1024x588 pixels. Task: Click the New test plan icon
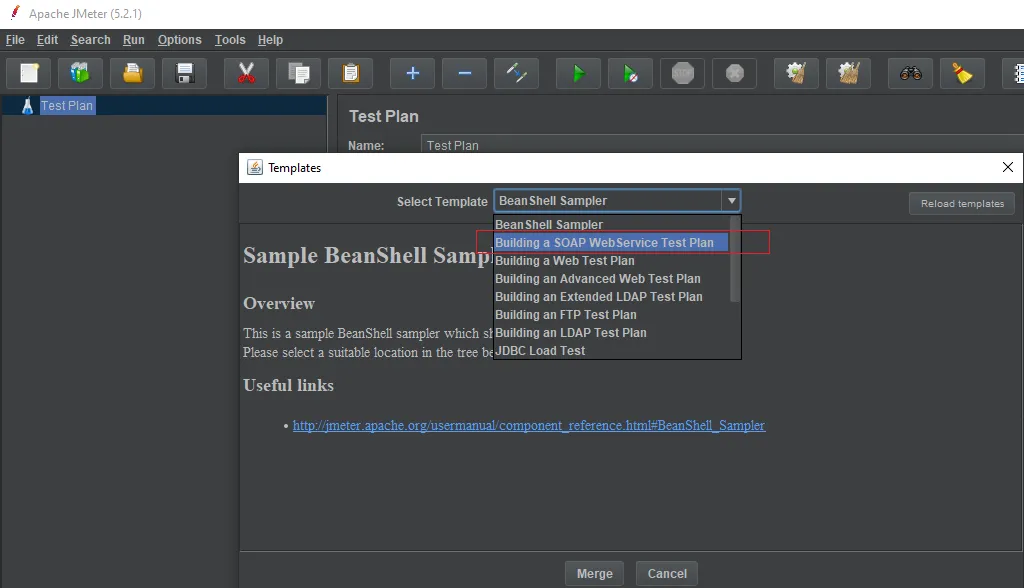[x=29, y=73]
